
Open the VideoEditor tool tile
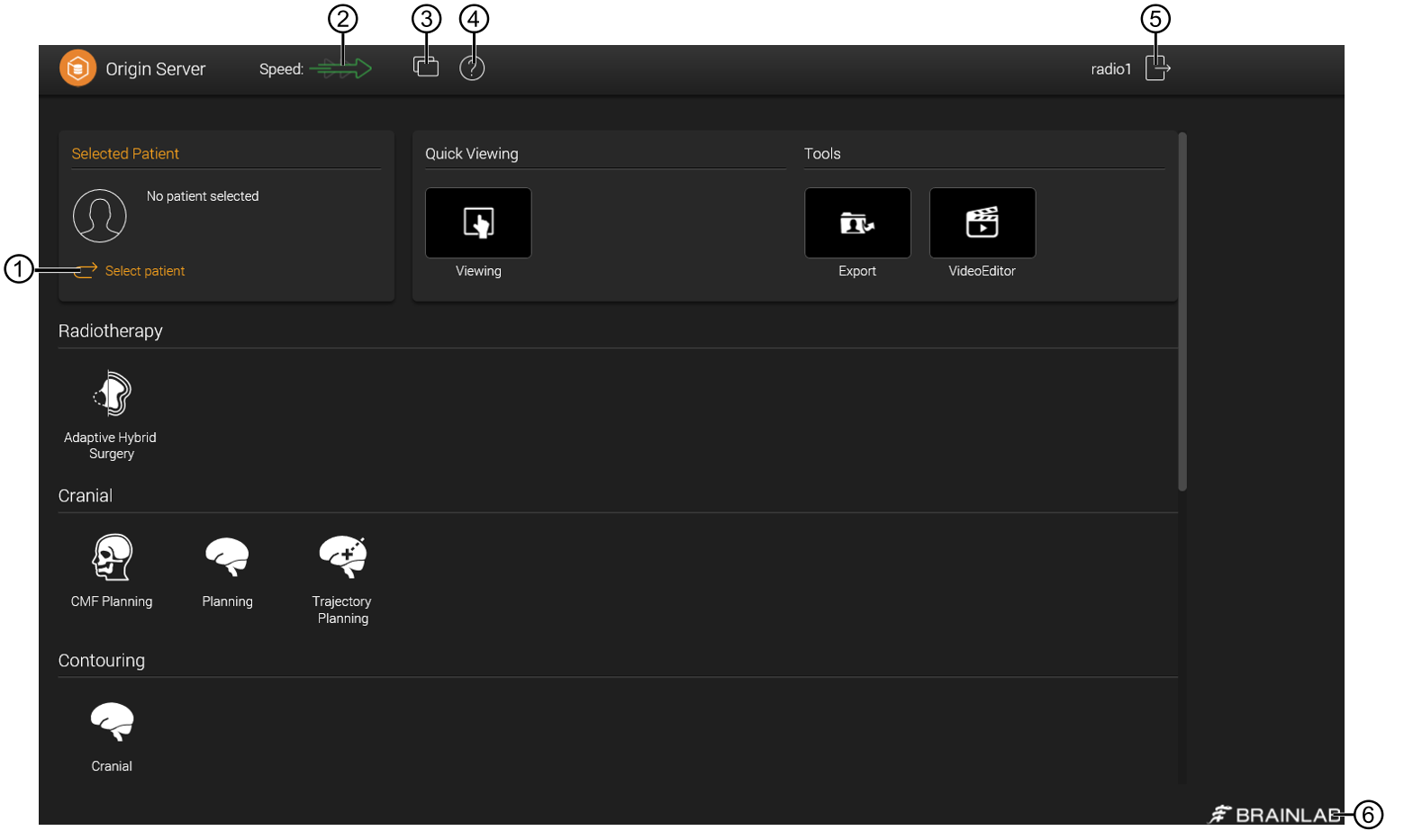tap(983, 223)
